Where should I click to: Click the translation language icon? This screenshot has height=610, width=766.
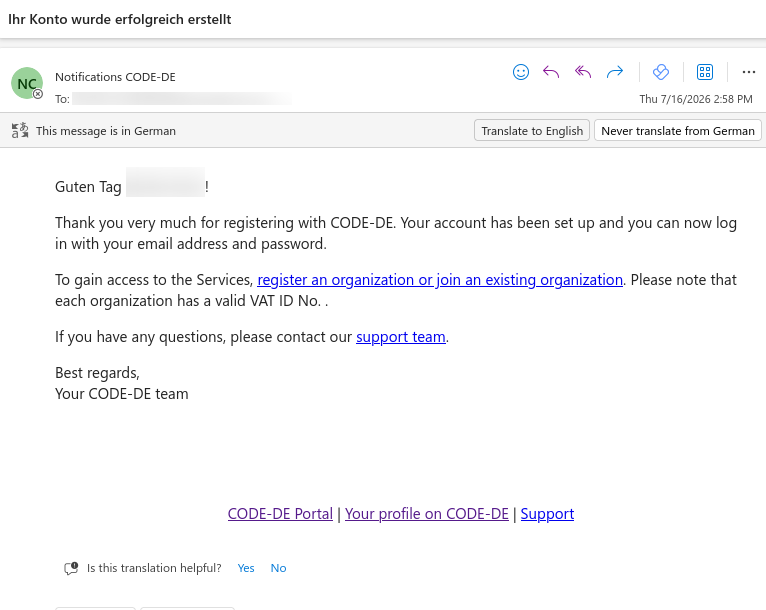(x=20, y=130)
